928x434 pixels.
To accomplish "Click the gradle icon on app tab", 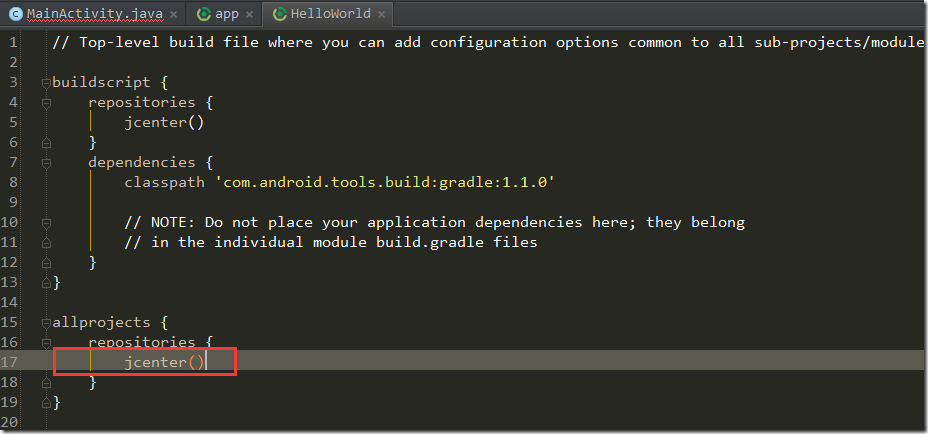I will tap(204, 14).
